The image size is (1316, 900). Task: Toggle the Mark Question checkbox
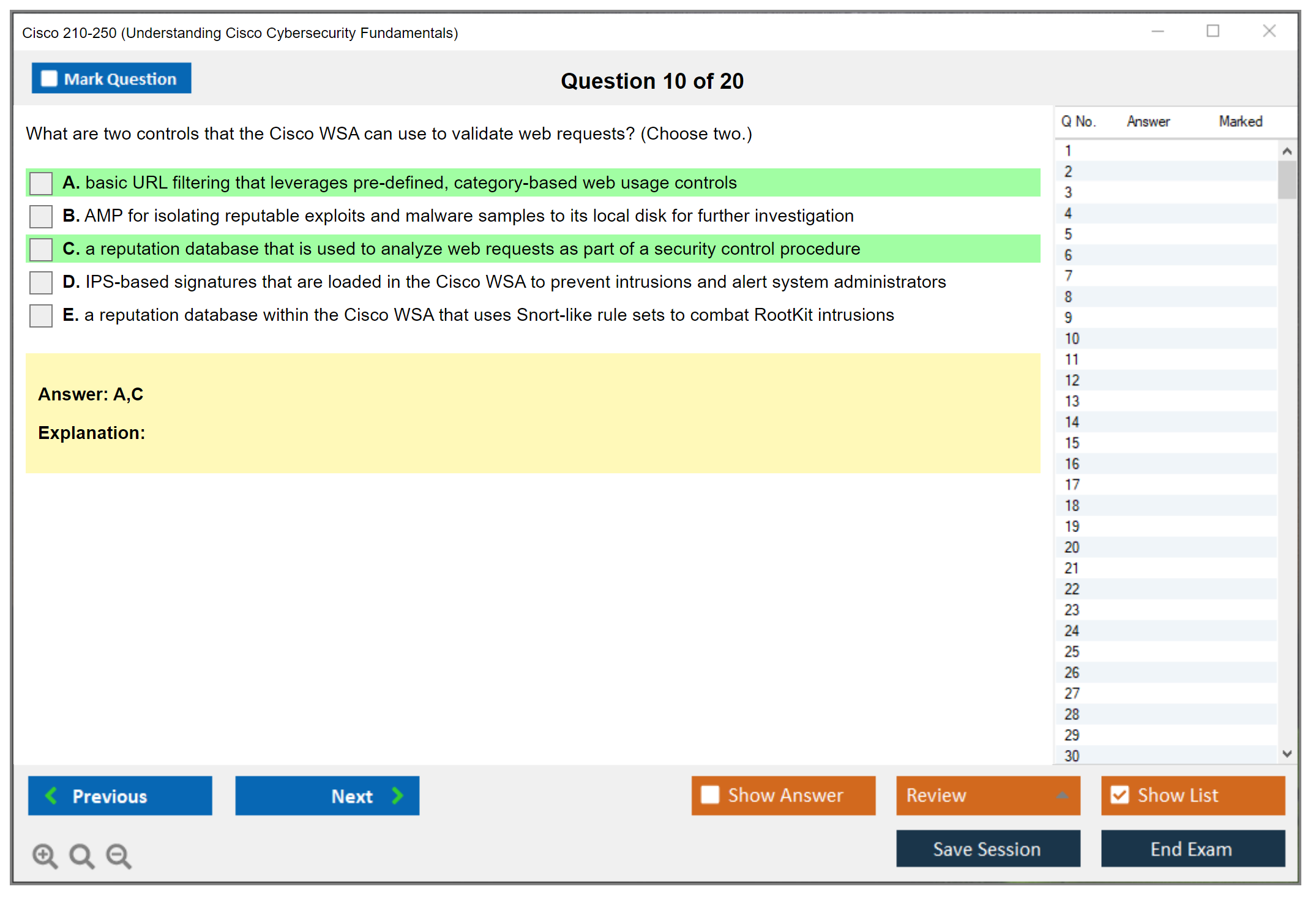coord(49,79)
